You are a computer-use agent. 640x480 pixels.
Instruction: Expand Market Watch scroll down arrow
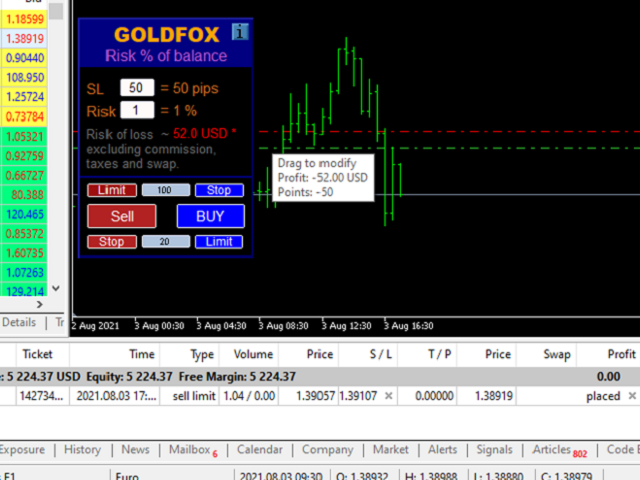[x=56, y=288]
